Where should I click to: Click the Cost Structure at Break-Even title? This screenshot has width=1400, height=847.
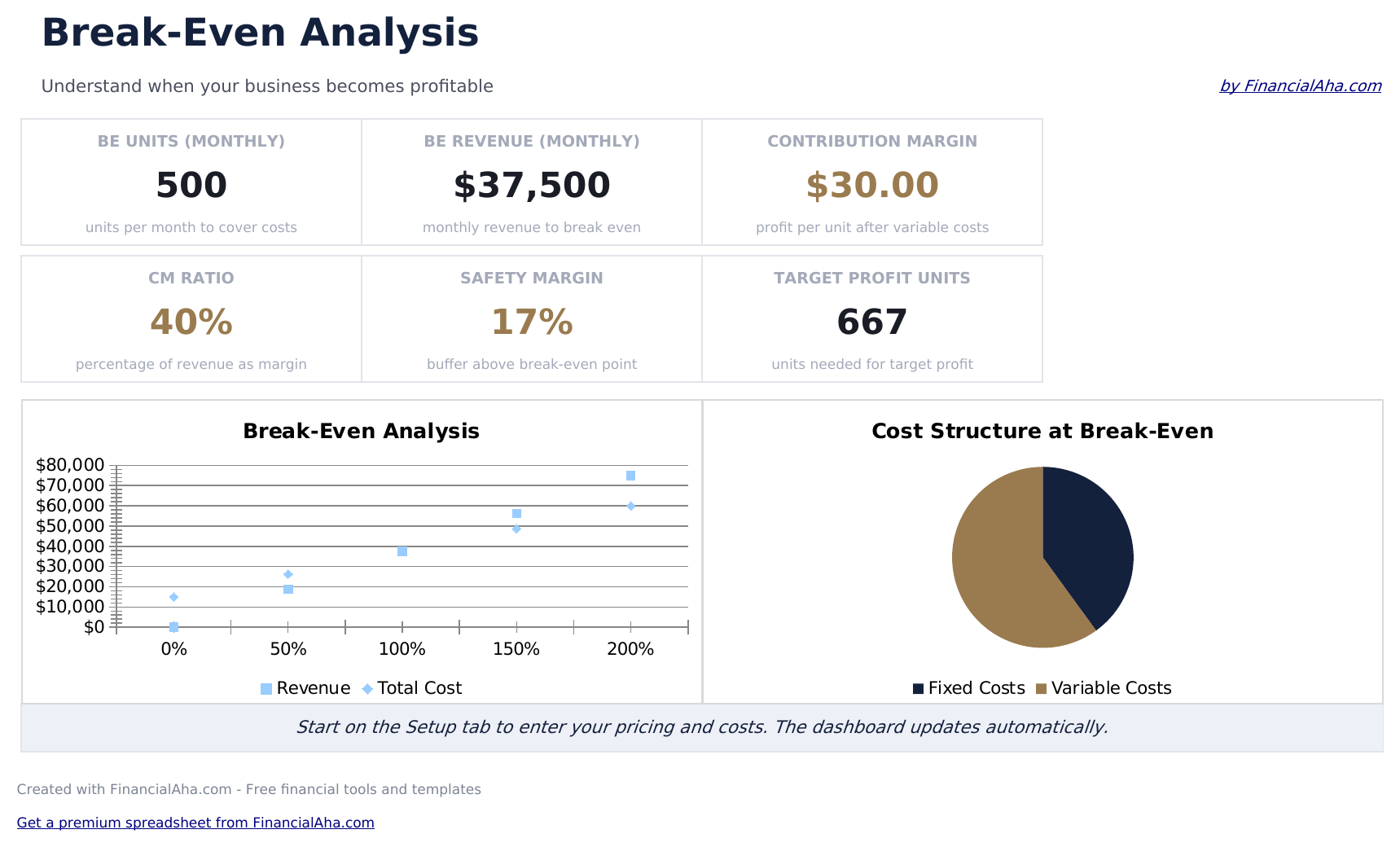[1042, 431]
